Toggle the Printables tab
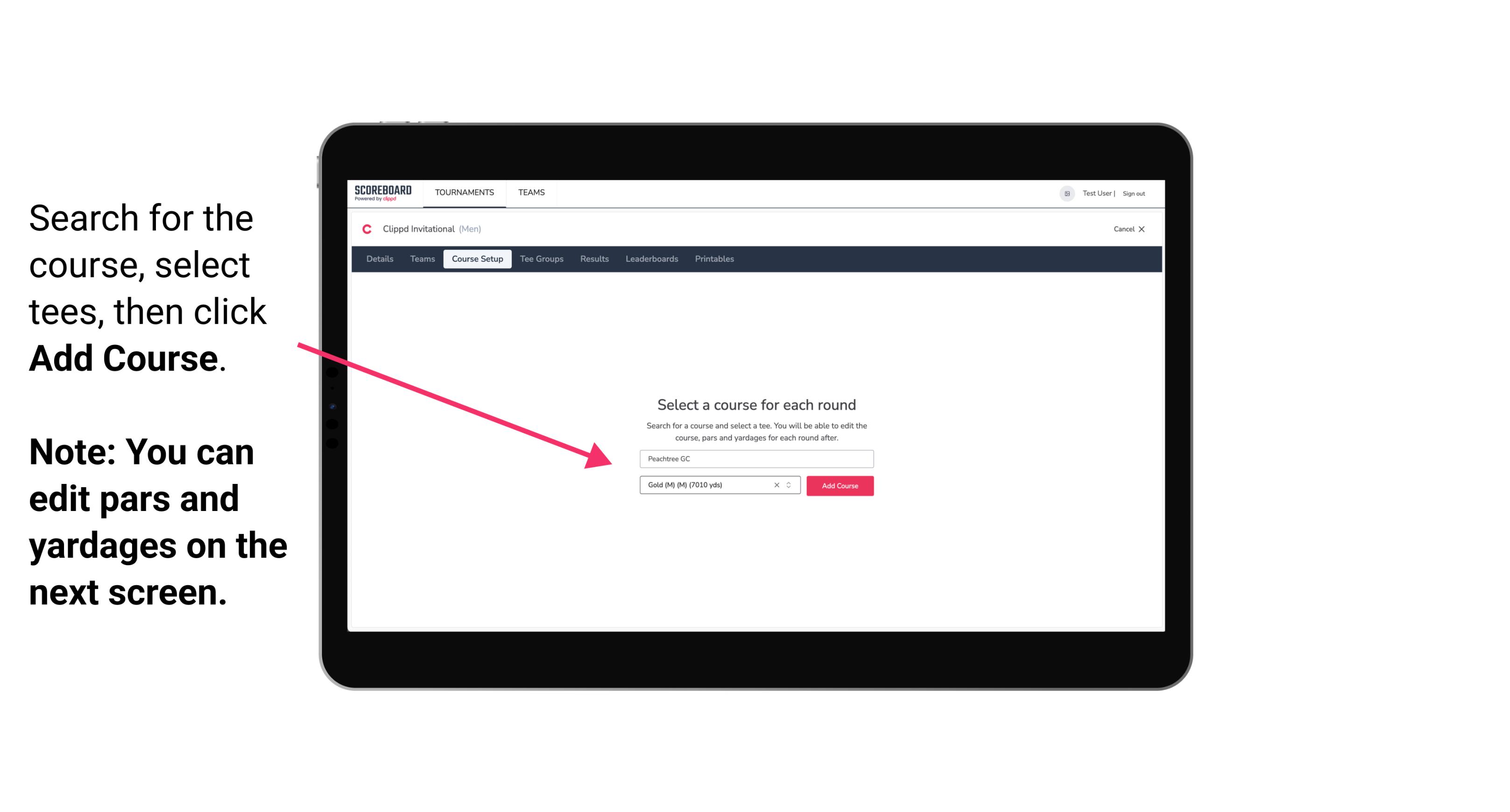Screen dimensions: 1510x812 714,259
